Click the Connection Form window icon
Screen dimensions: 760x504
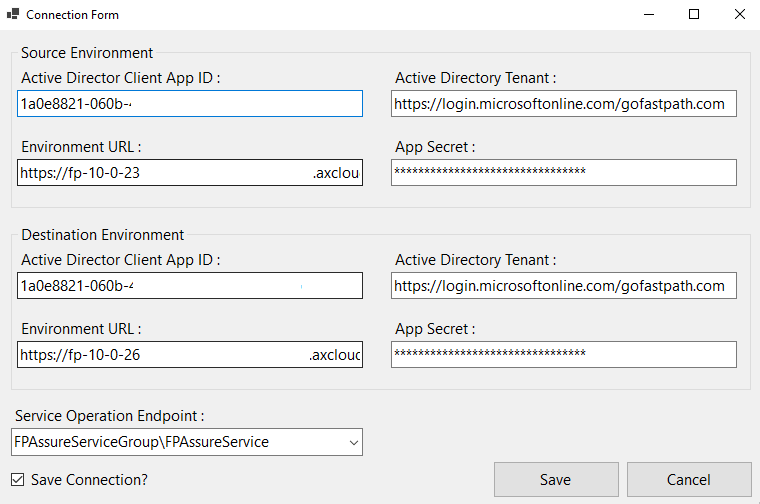pyautogui.click(x=13, y=15)
